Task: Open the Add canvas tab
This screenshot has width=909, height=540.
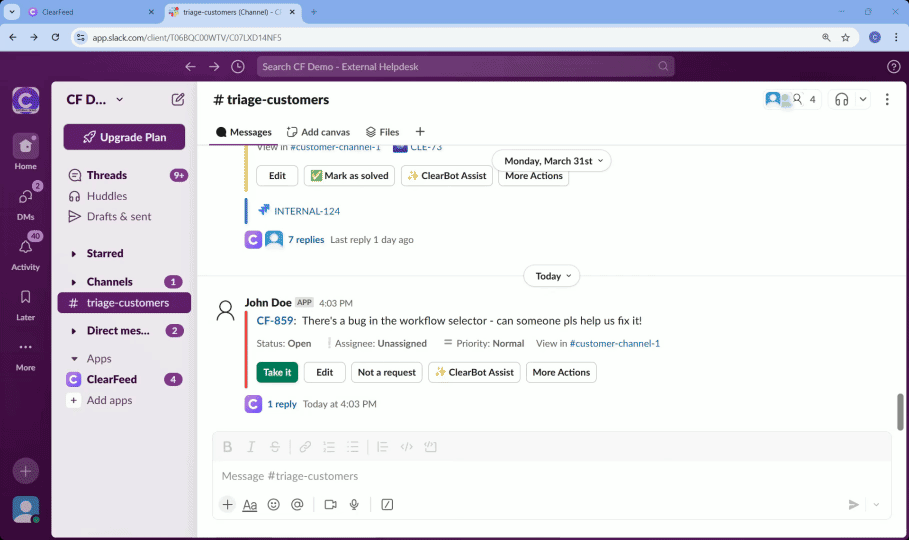Action: 318,132
